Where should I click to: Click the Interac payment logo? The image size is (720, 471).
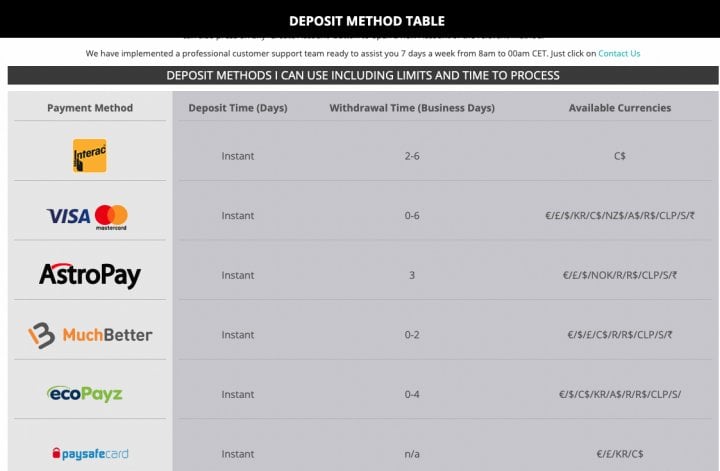[x=90, y=156]
